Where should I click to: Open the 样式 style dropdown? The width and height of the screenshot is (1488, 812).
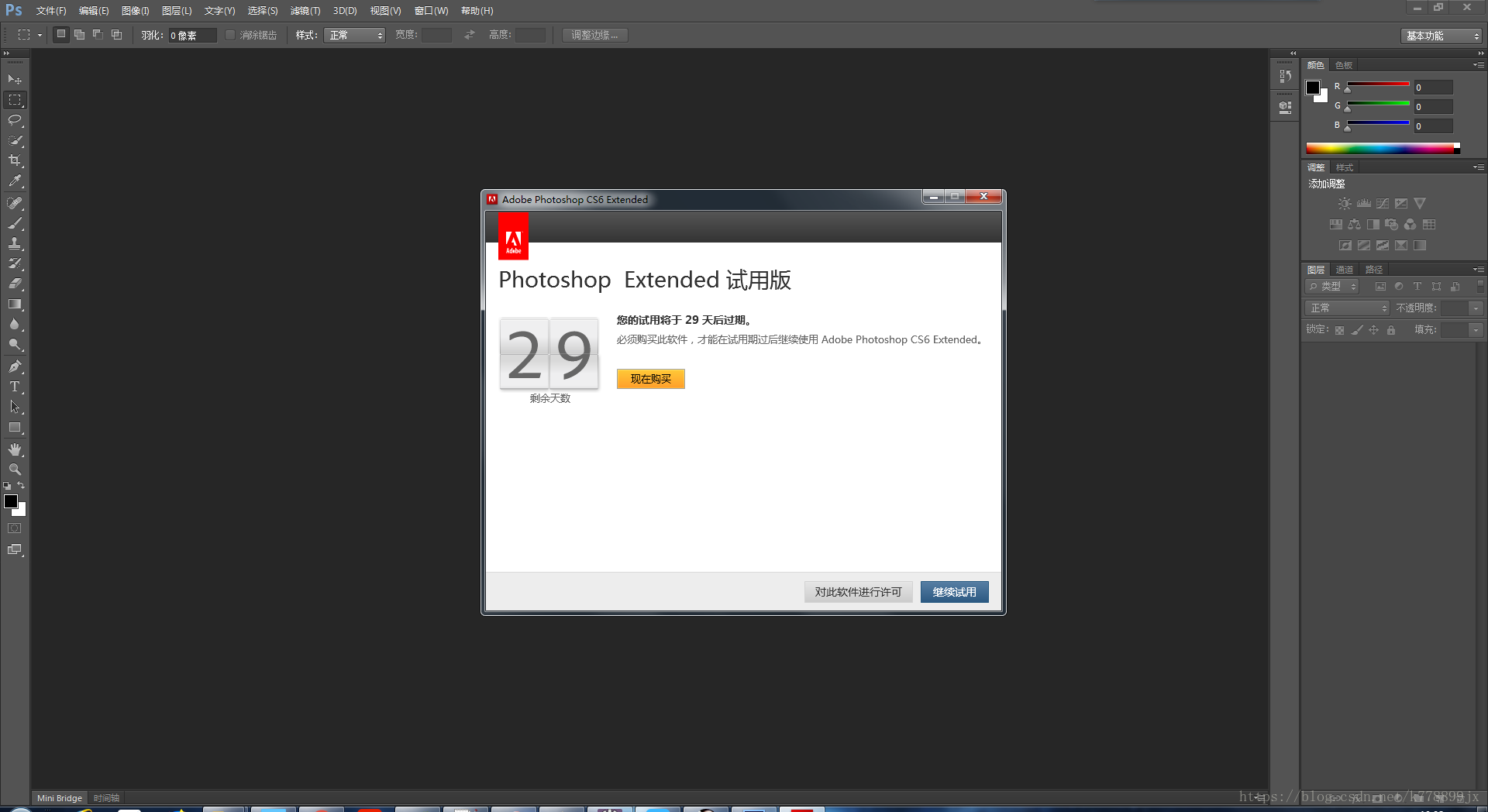pyautogui.click(x=355, y=36)
